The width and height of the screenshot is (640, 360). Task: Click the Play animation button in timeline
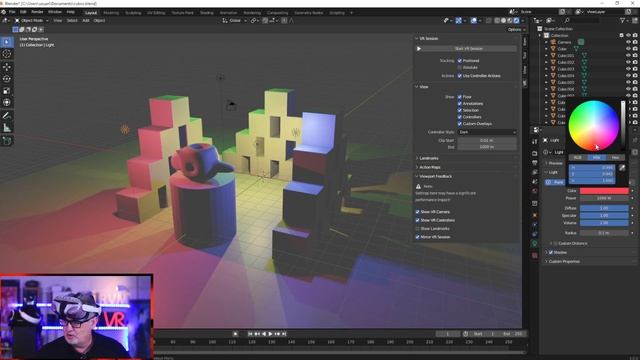(x=270, y=334)
